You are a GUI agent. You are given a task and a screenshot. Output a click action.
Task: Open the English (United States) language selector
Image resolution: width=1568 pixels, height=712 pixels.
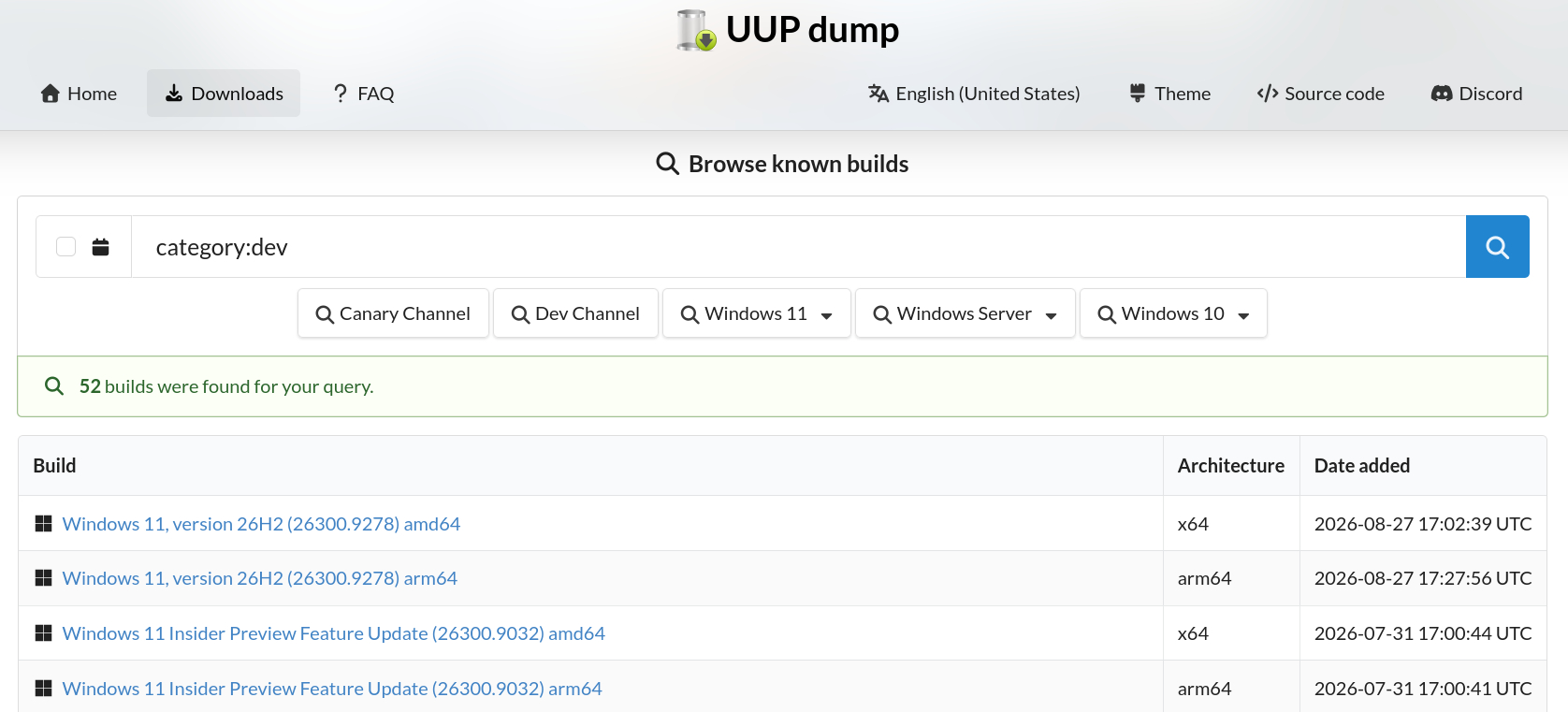click(x=974, y=94)
